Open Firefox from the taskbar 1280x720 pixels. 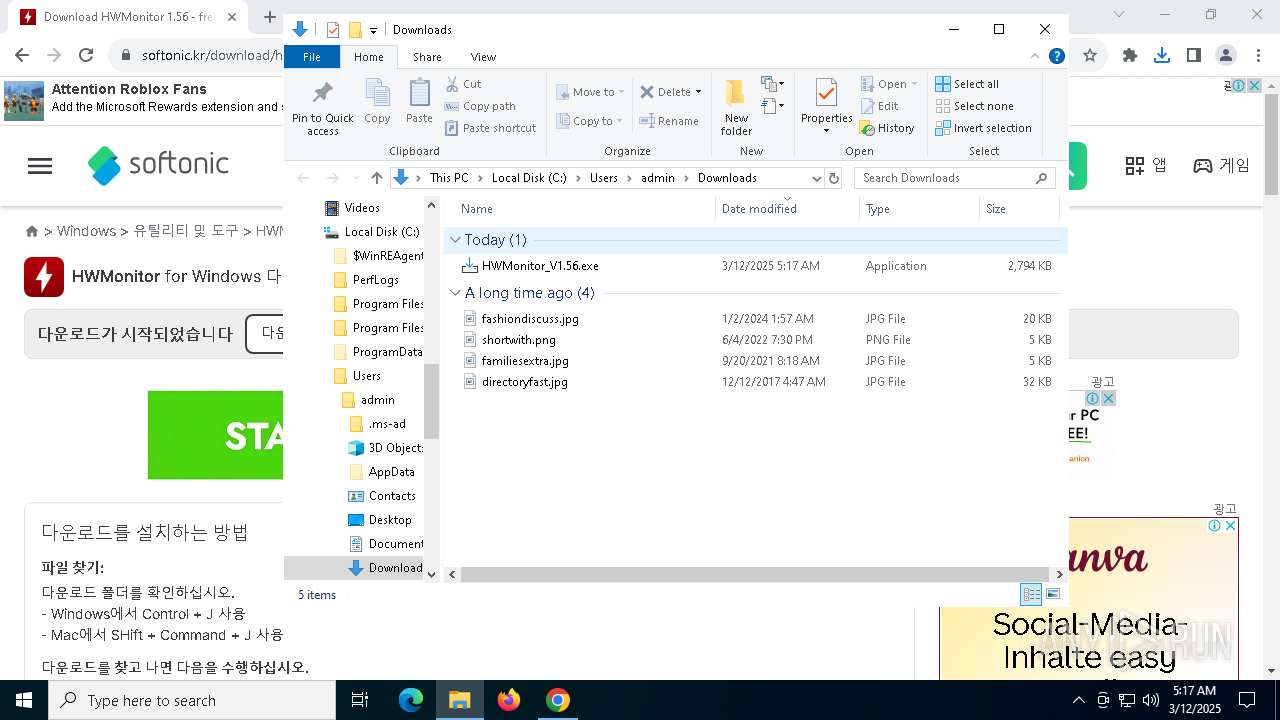[509, 700]
